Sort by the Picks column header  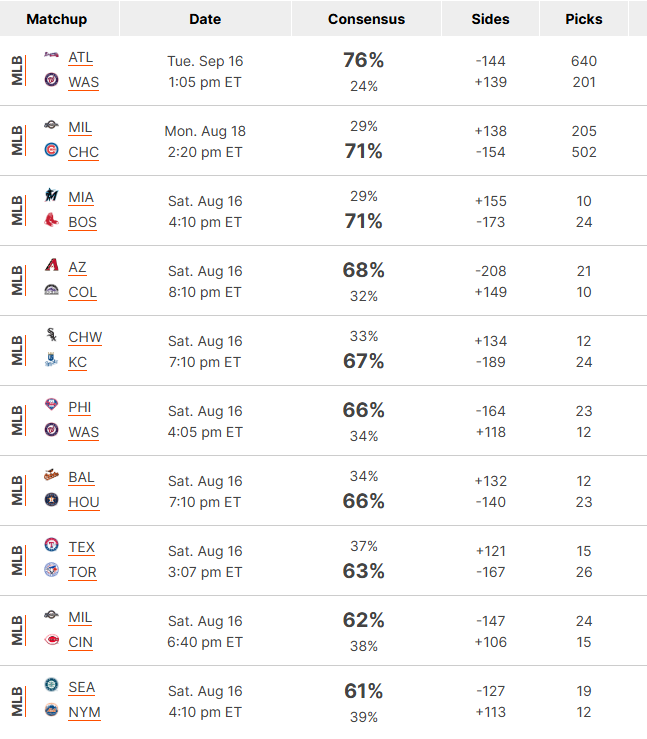[584, 19]
